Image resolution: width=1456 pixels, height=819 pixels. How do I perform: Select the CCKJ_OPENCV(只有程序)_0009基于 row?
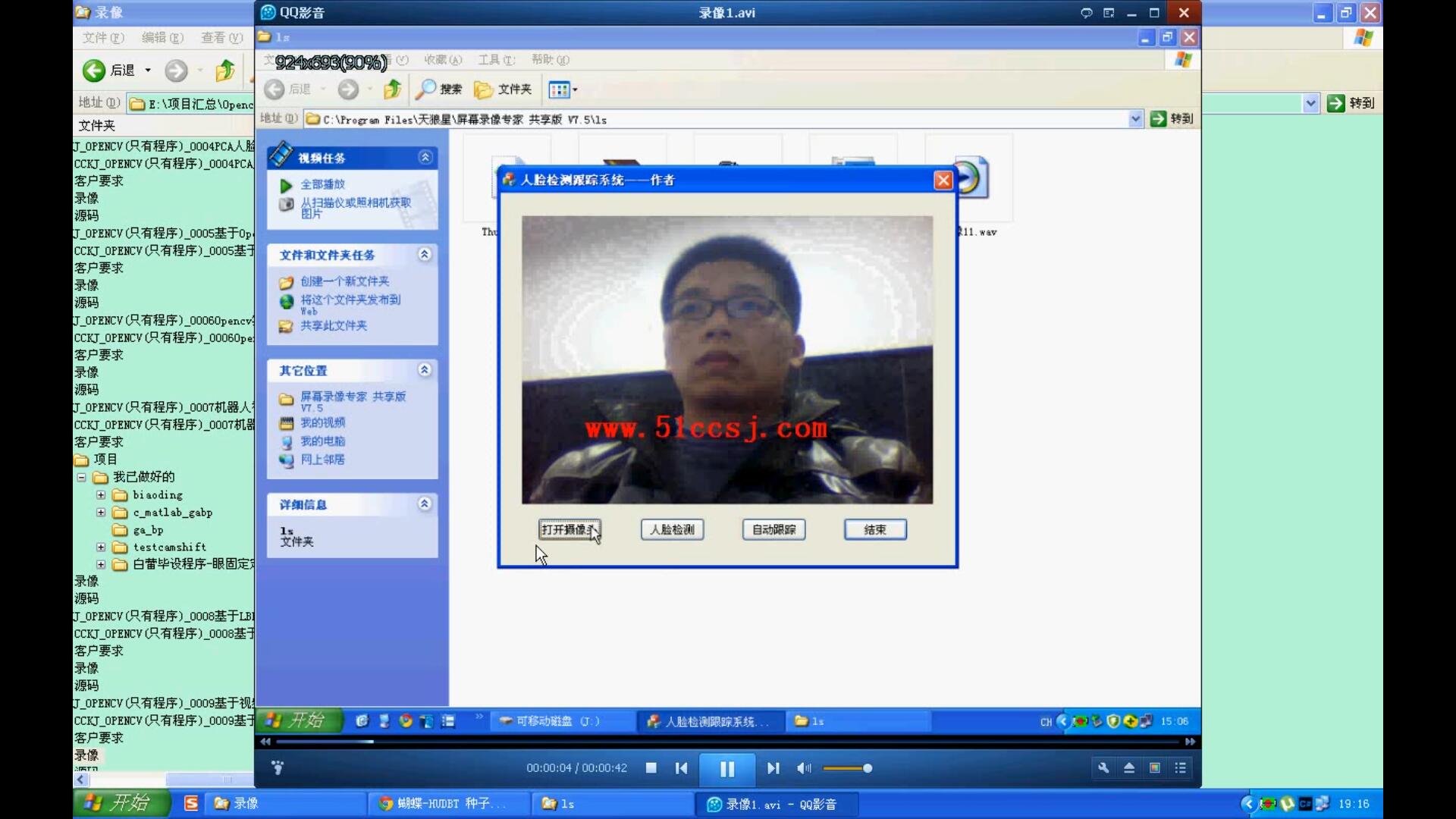click(164, 721)
